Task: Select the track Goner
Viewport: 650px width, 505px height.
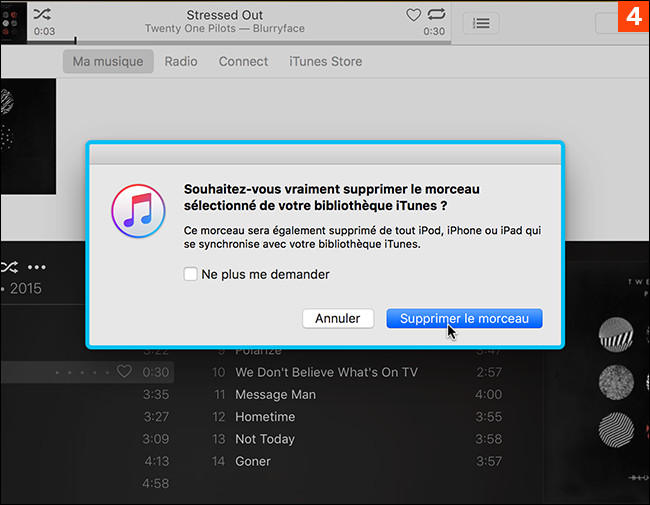Action: pos(253,461)
